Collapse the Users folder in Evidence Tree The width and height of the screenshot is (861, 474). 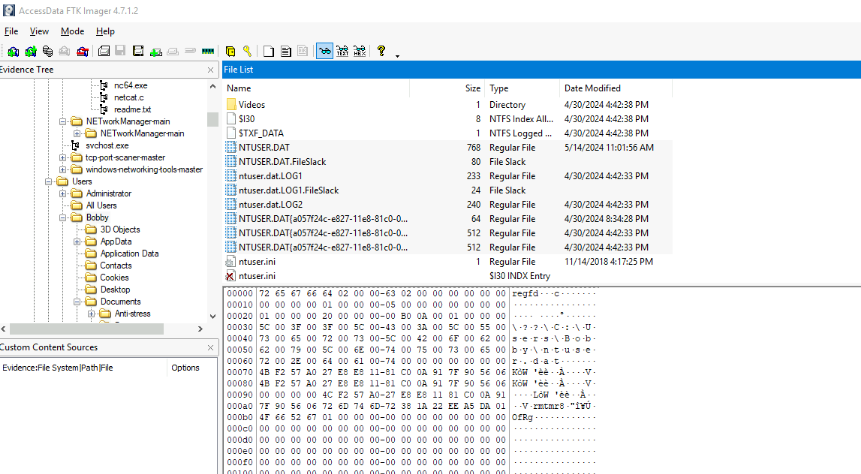pos(50,181)
